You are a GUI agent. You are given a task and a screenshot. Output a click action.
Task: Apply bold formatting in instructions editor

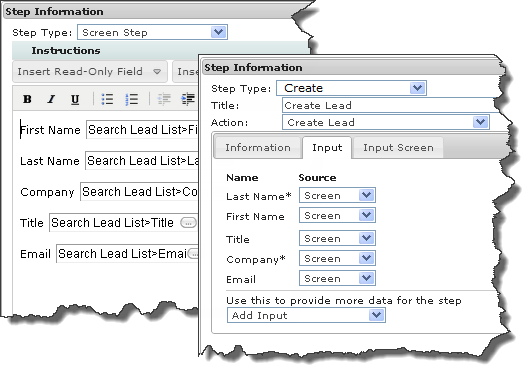click(x=27, y=99)
